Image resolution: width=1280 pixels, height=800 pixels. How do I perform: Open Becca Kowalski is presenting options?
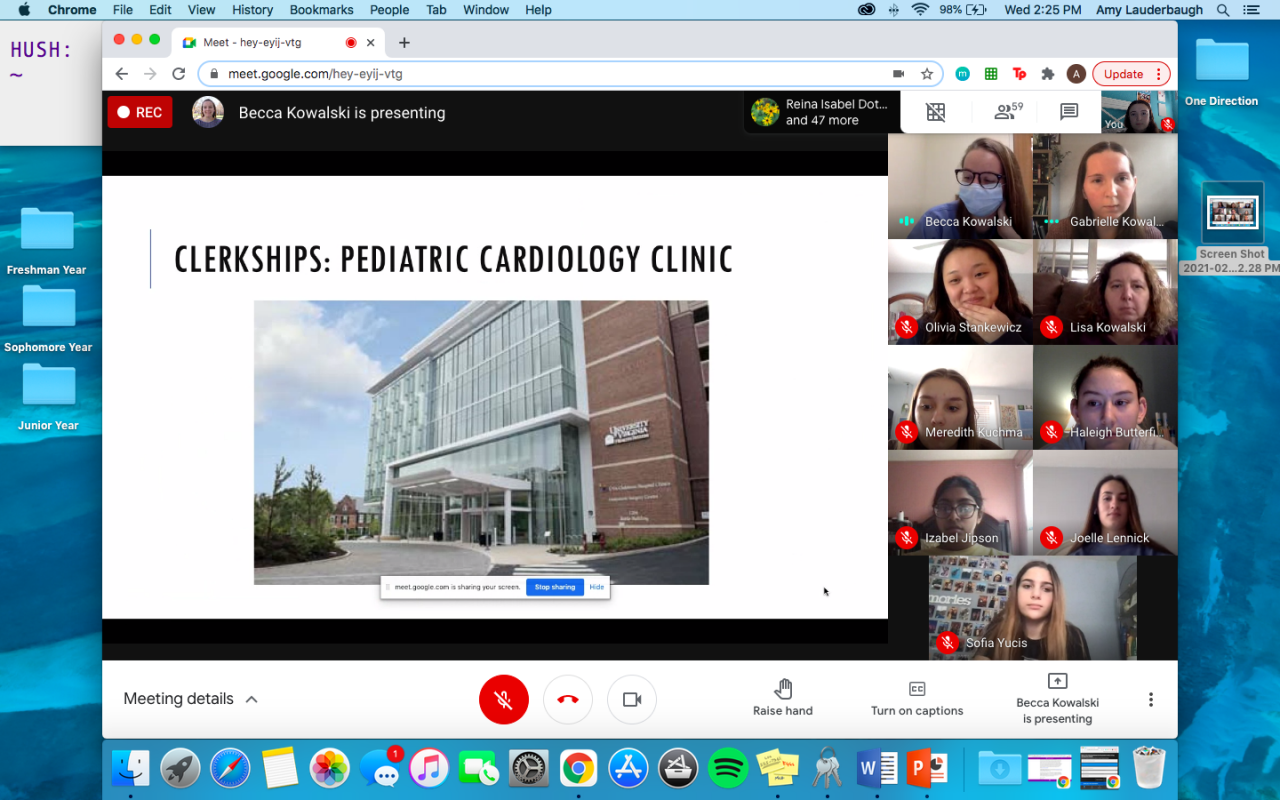click(1057, 698)
